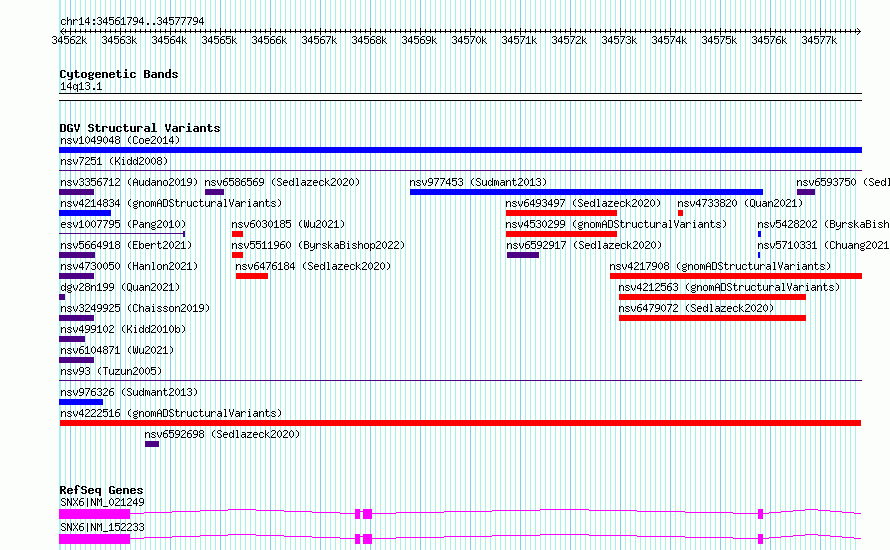This screenshot has height=550, width=890.
Task: Click the purple bar under nsv6592917
Action: tap(523, 255)
